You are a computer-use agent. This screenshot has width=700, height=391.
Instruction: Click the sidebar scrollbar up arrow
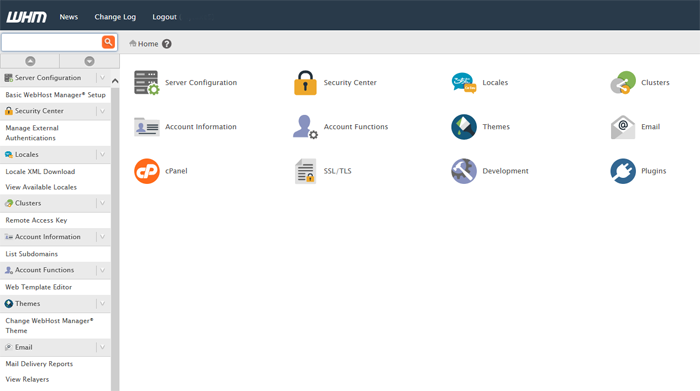pos(115,81)
